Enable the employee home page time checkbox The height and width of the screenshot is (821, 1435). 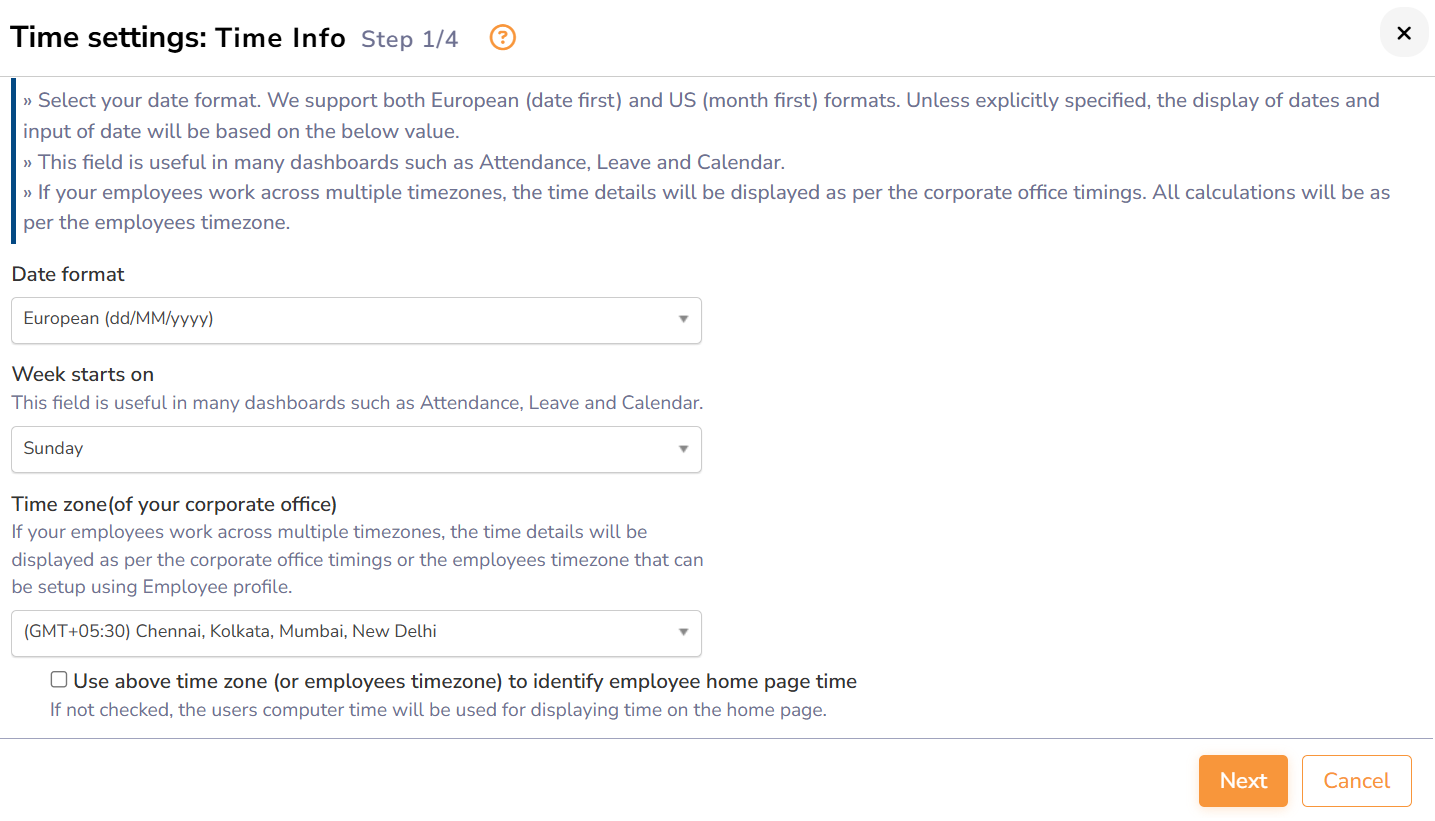59,680
